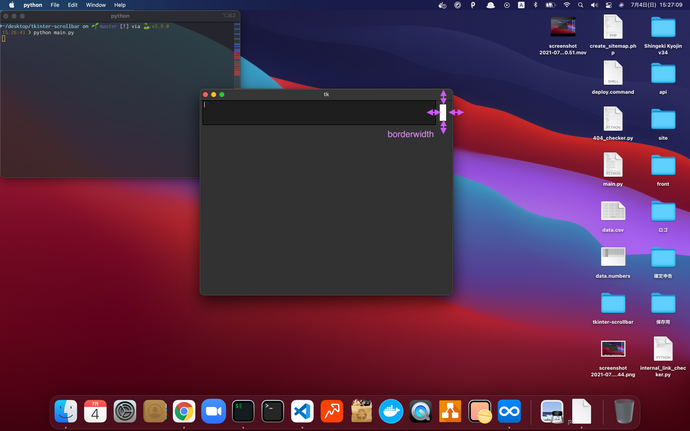Click the white scrollbar in the tk window
Screen dimensions: 690x431
click(443, 112)
